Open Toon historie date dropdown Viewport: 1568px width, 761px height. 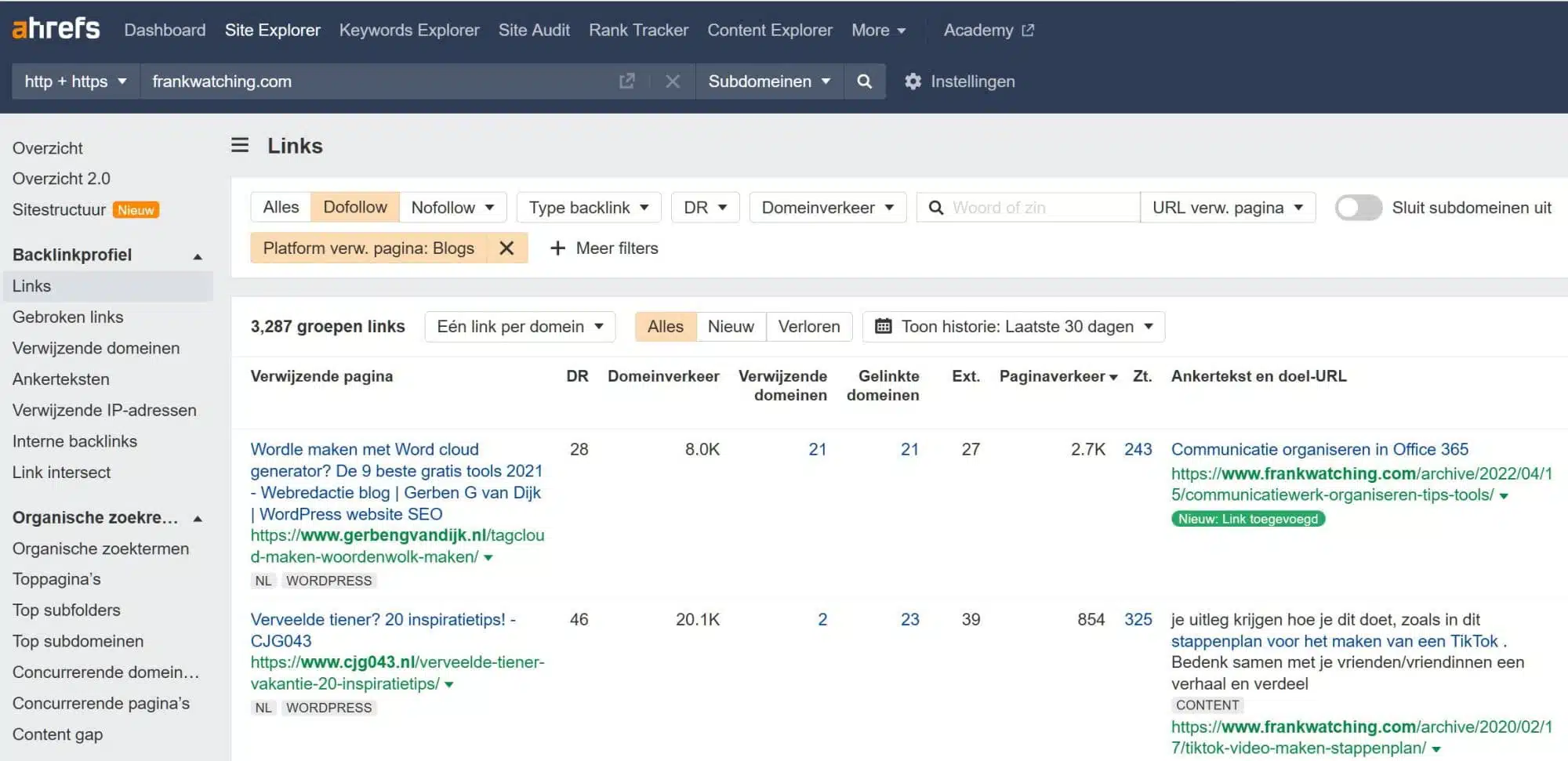[x=1014, y=327]
